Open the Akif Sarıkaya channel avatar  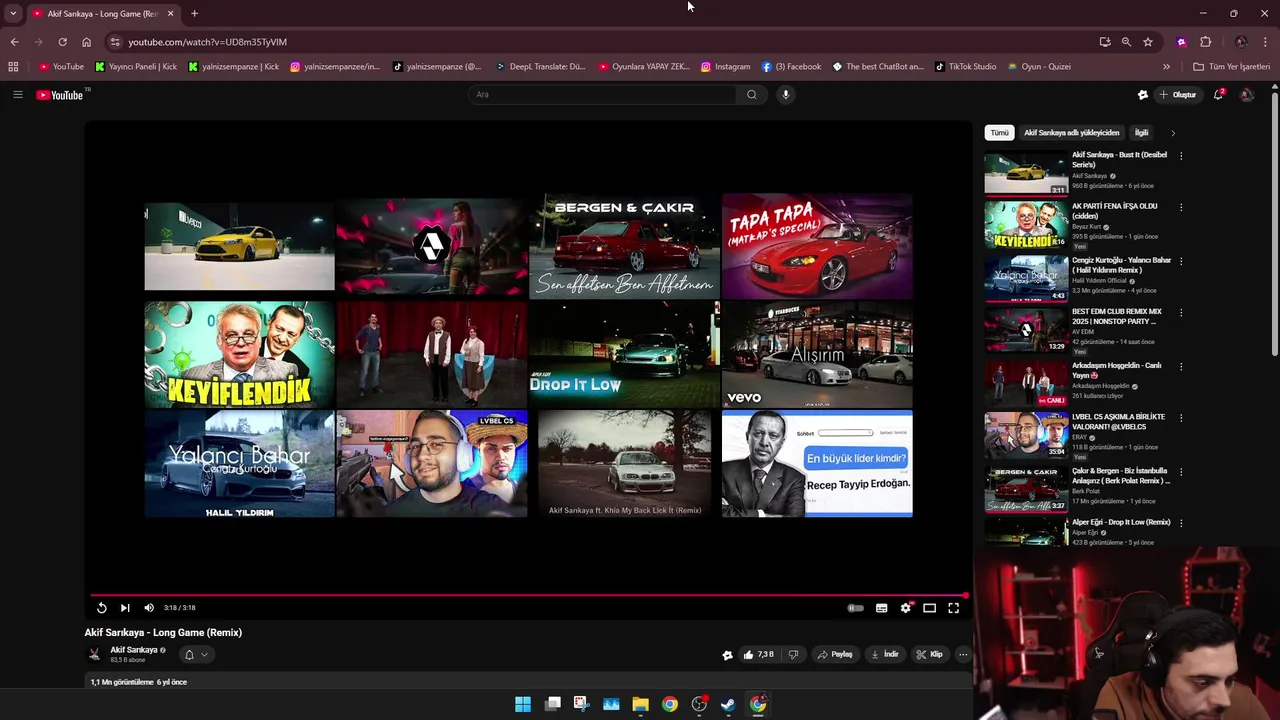94,655
